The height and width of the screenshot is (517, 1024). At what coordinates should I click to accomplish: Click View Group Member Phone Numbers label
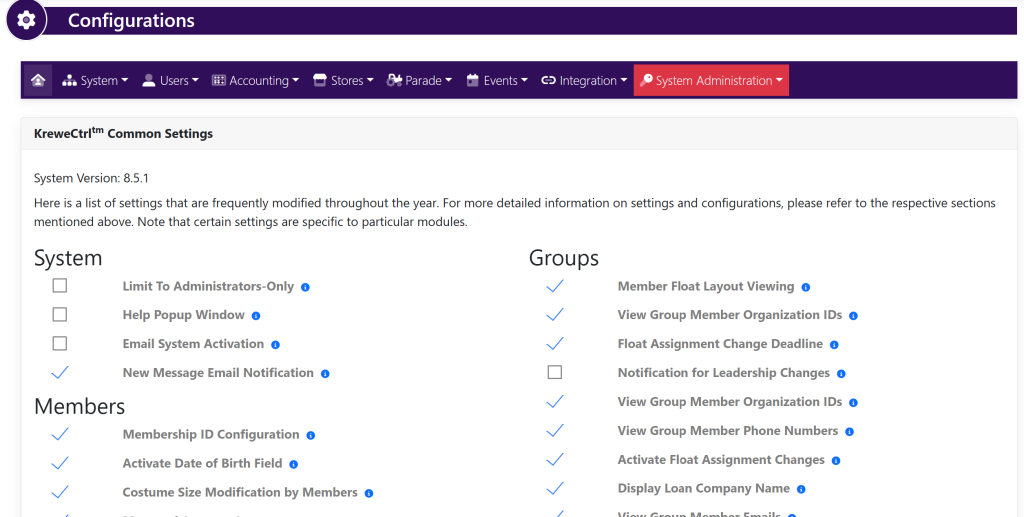[x=728, y=431]
